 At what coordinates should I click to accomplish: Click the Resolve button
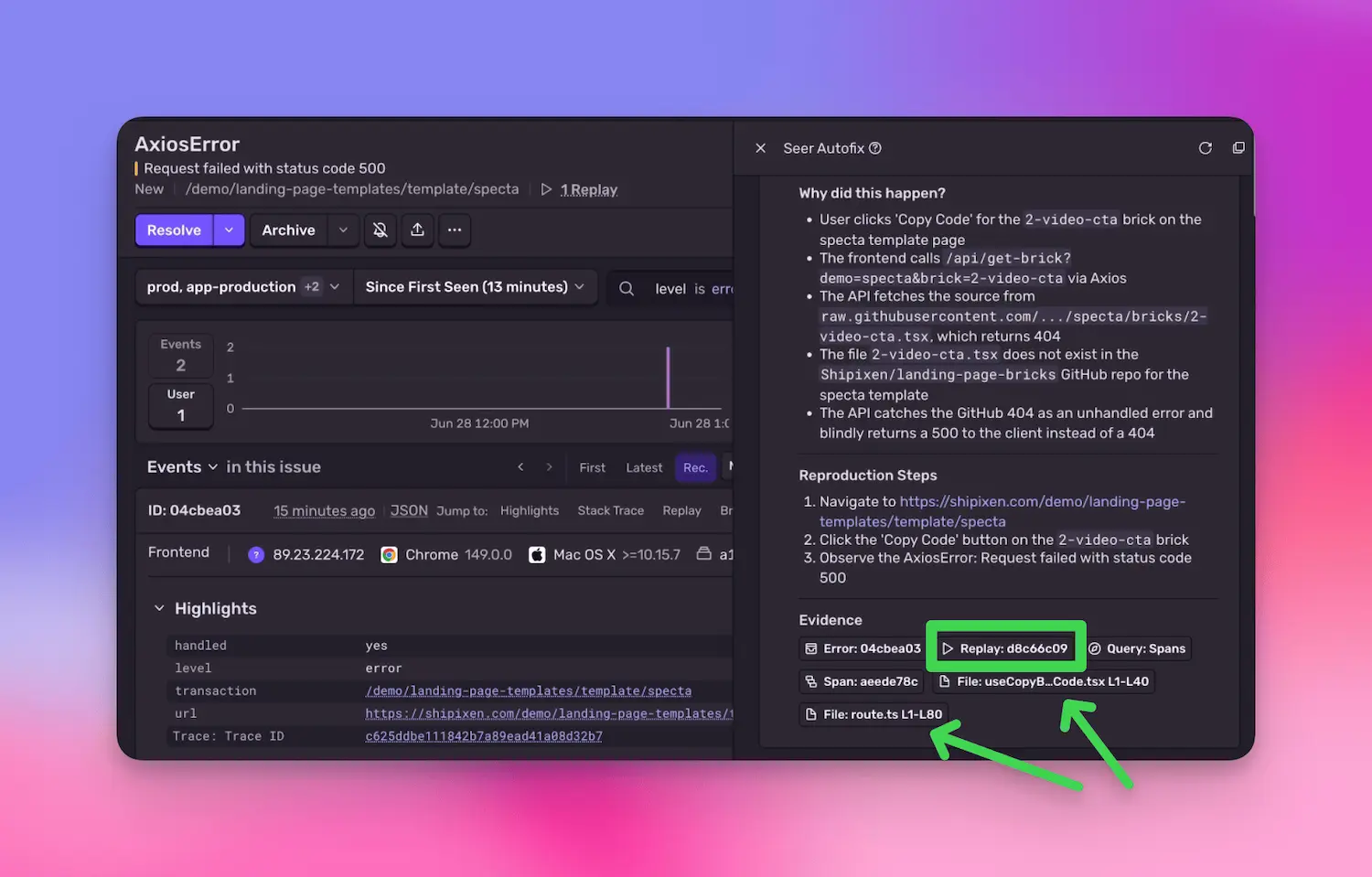[174, 230]
